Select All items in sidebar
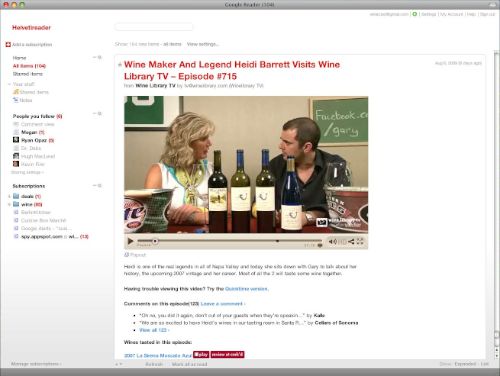Screen dimensions: 500x376 click(29, 66)
